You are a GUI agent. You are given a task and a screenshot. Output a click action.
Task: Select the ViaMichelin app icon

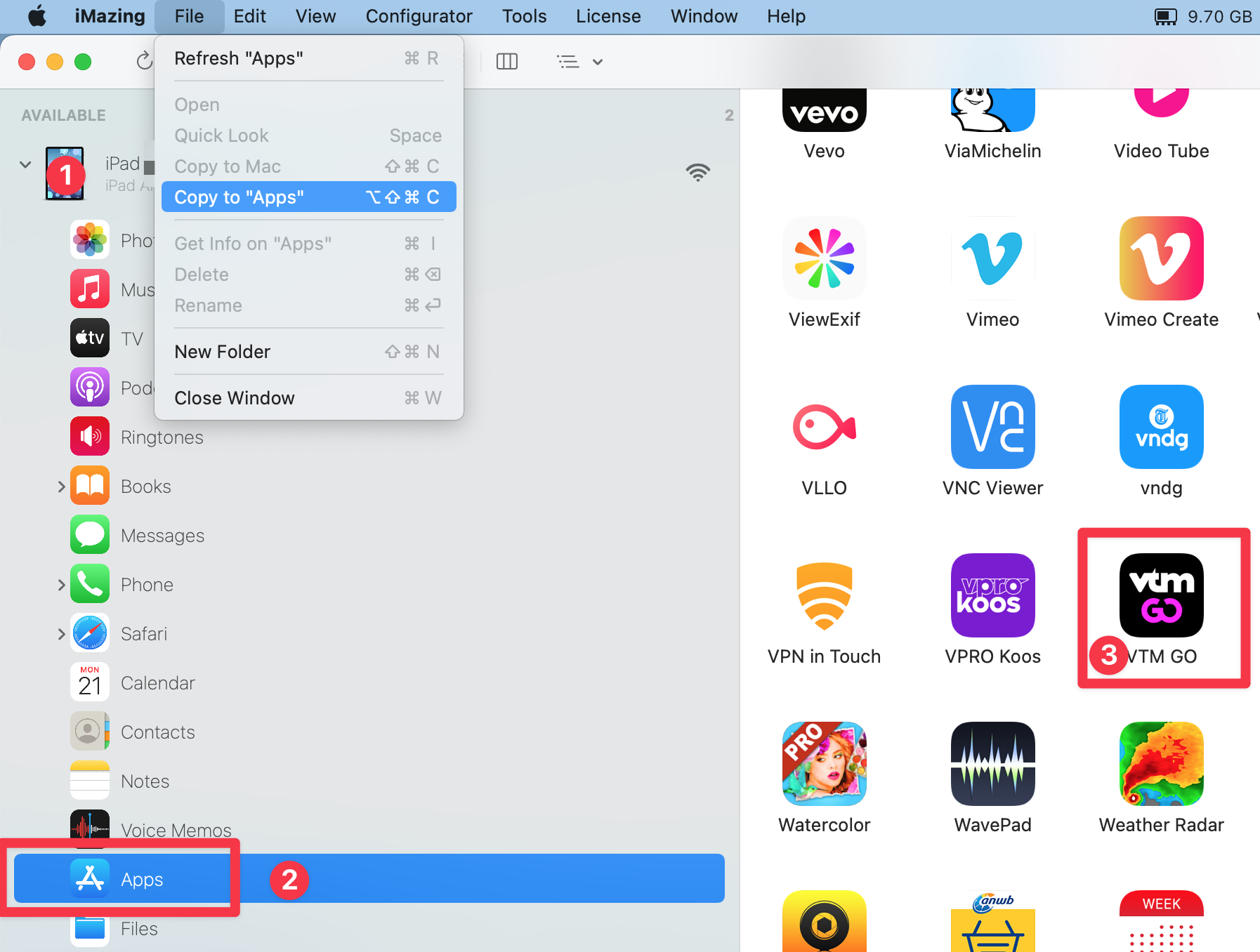click(x=992, y=110)
